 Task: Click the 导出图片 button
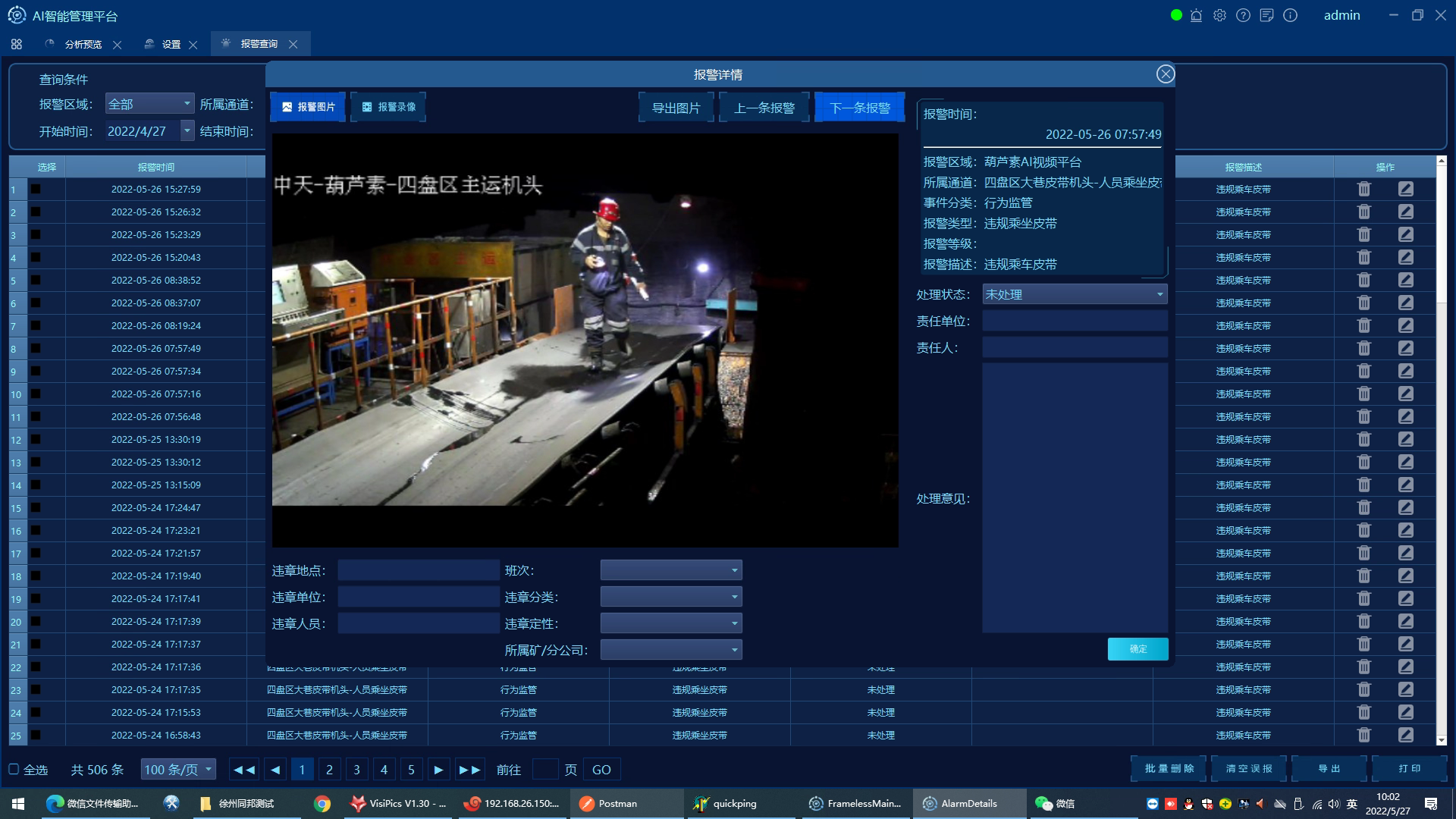[x=676, y=108]
